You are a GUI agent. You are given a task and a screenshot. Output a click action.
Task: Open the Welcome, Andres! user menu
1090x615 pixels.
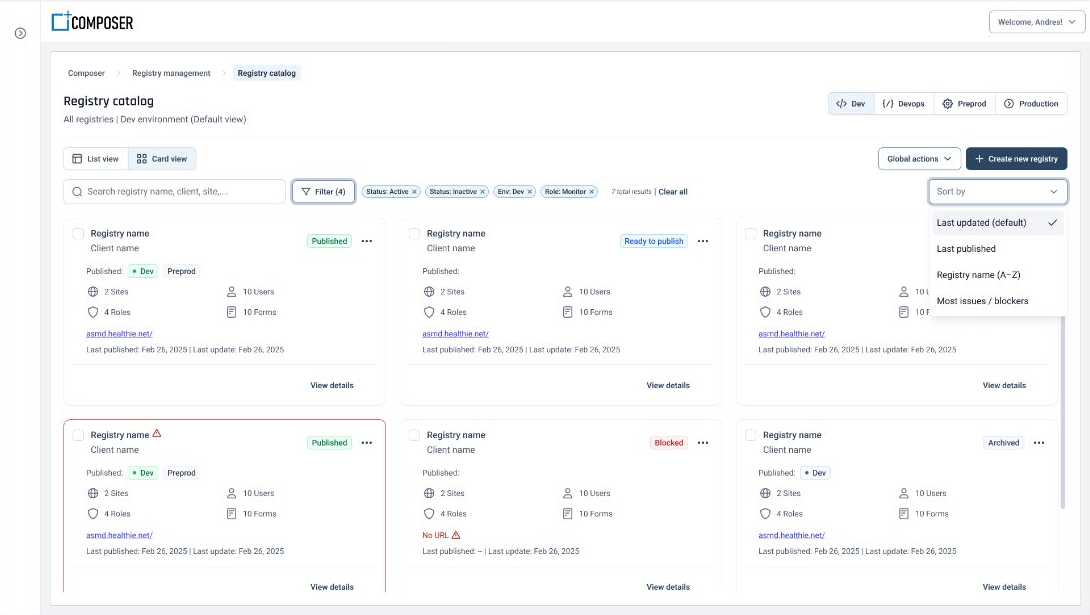(x=1036, y=22)
